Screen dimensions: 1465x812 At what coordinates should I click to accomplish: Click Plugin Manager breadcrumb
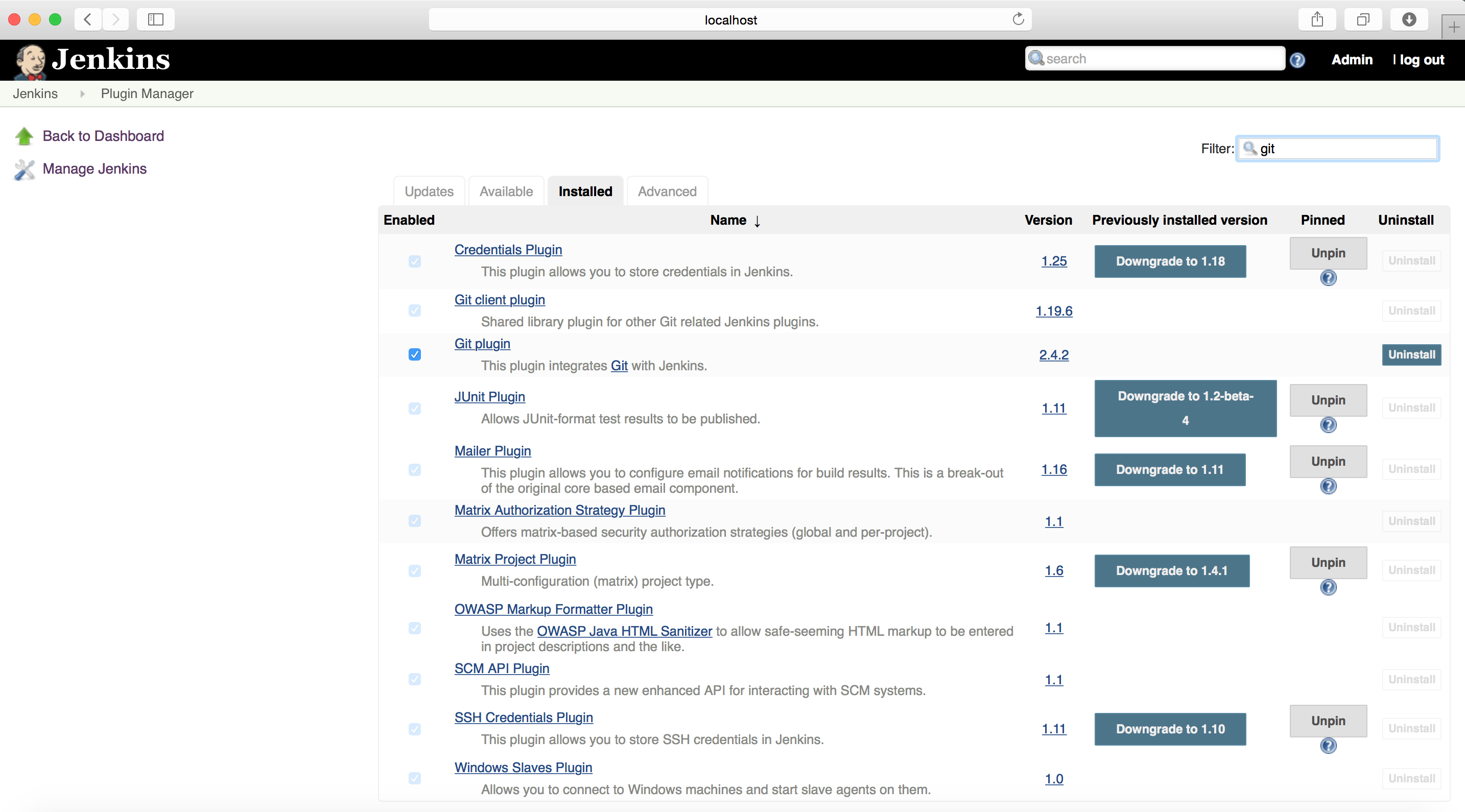pos(147,94)
